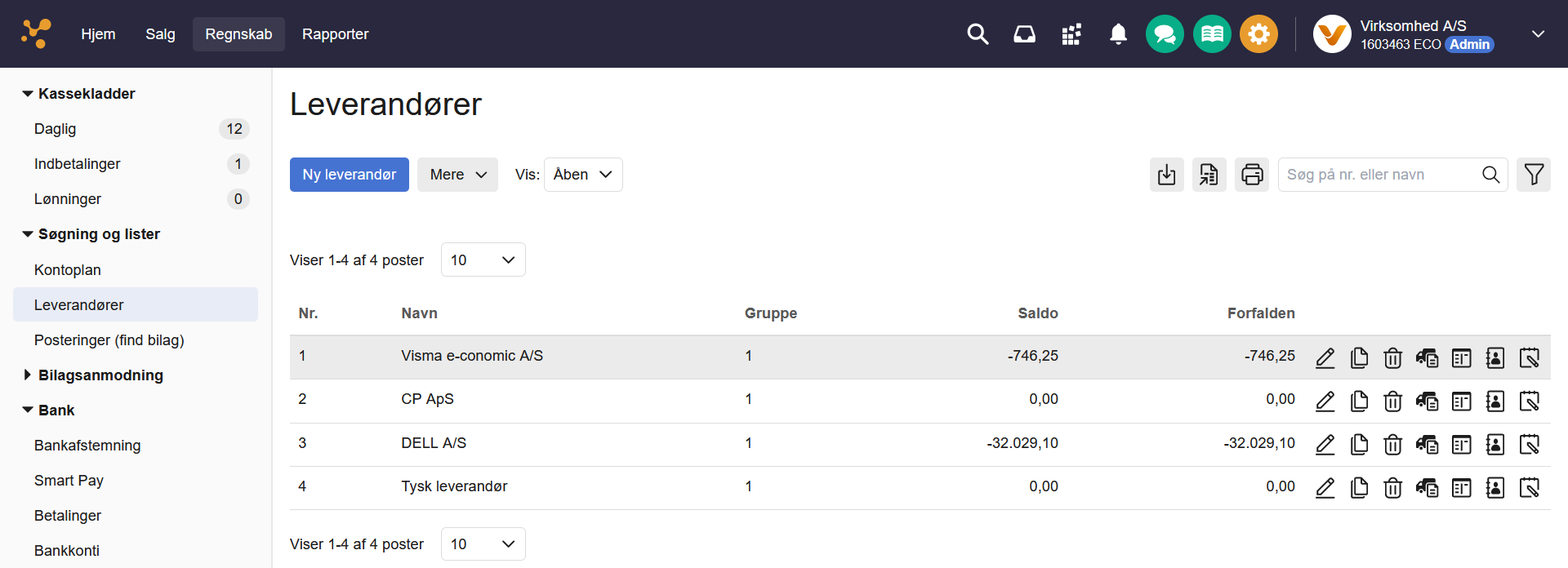Open the orange settings gear icon

1258,34
